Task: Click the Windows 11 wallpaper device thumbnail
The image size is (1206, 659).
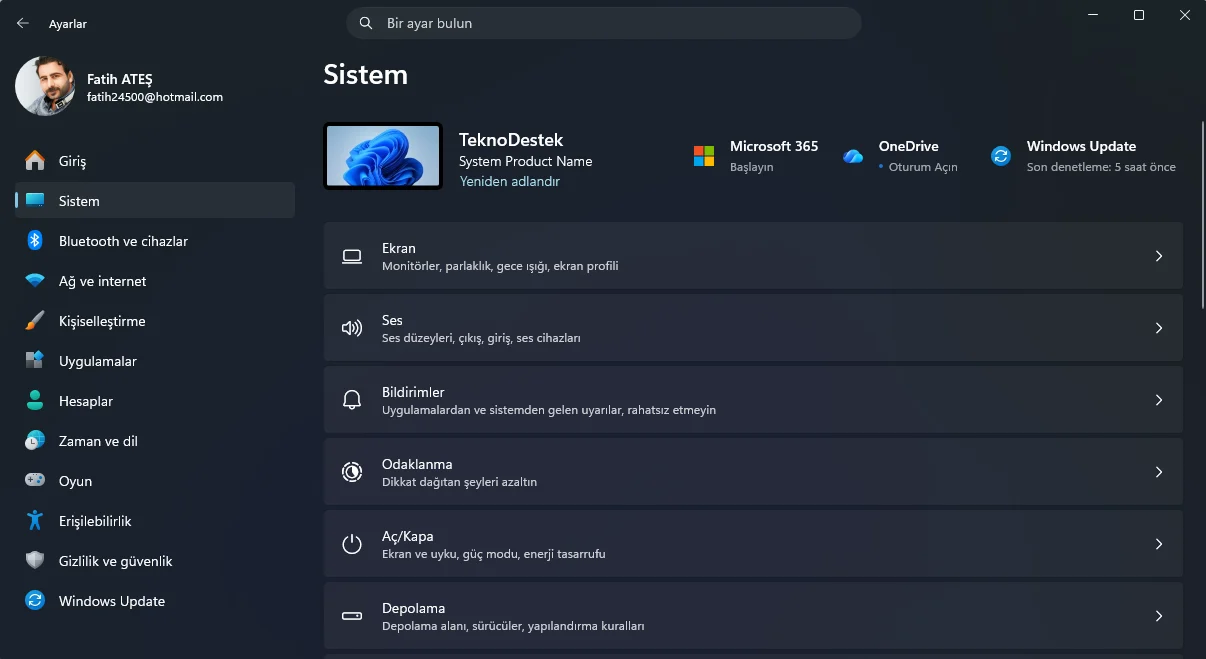Action: [x=383, y=156]
